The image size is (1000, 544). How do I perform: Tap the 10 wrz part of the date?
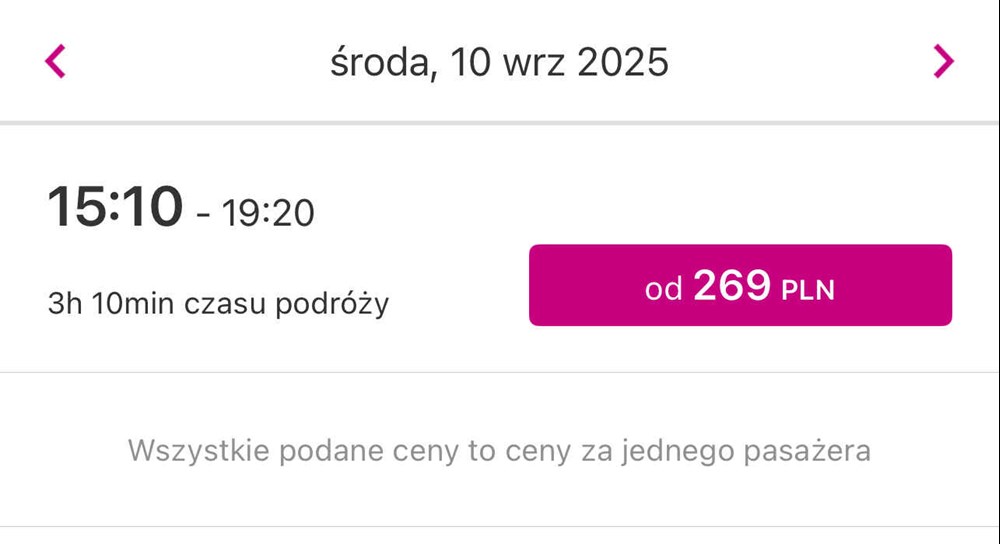[x=508, y=62]
